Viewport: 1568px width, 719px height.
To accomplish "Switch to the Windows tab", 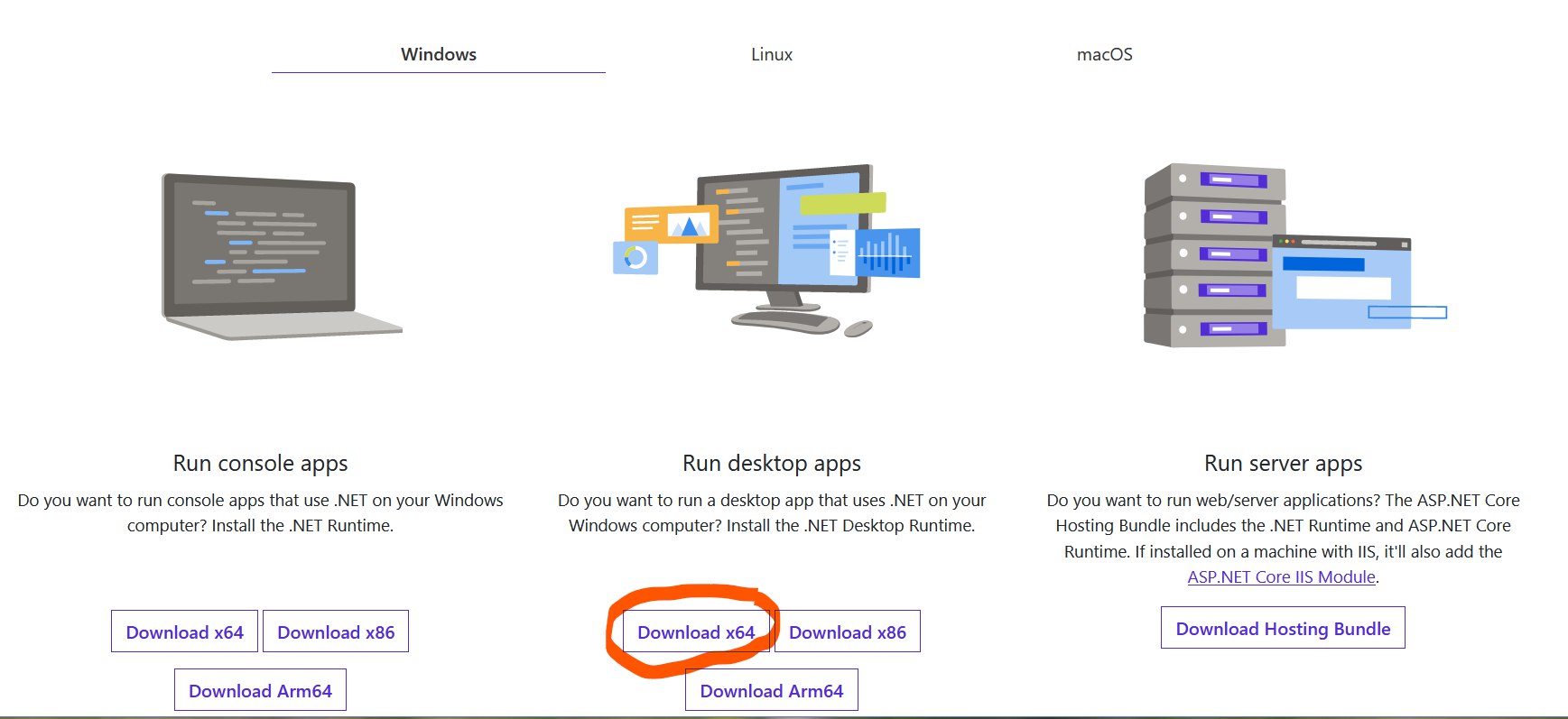I will pyautogui.click(x=438, y=54).
